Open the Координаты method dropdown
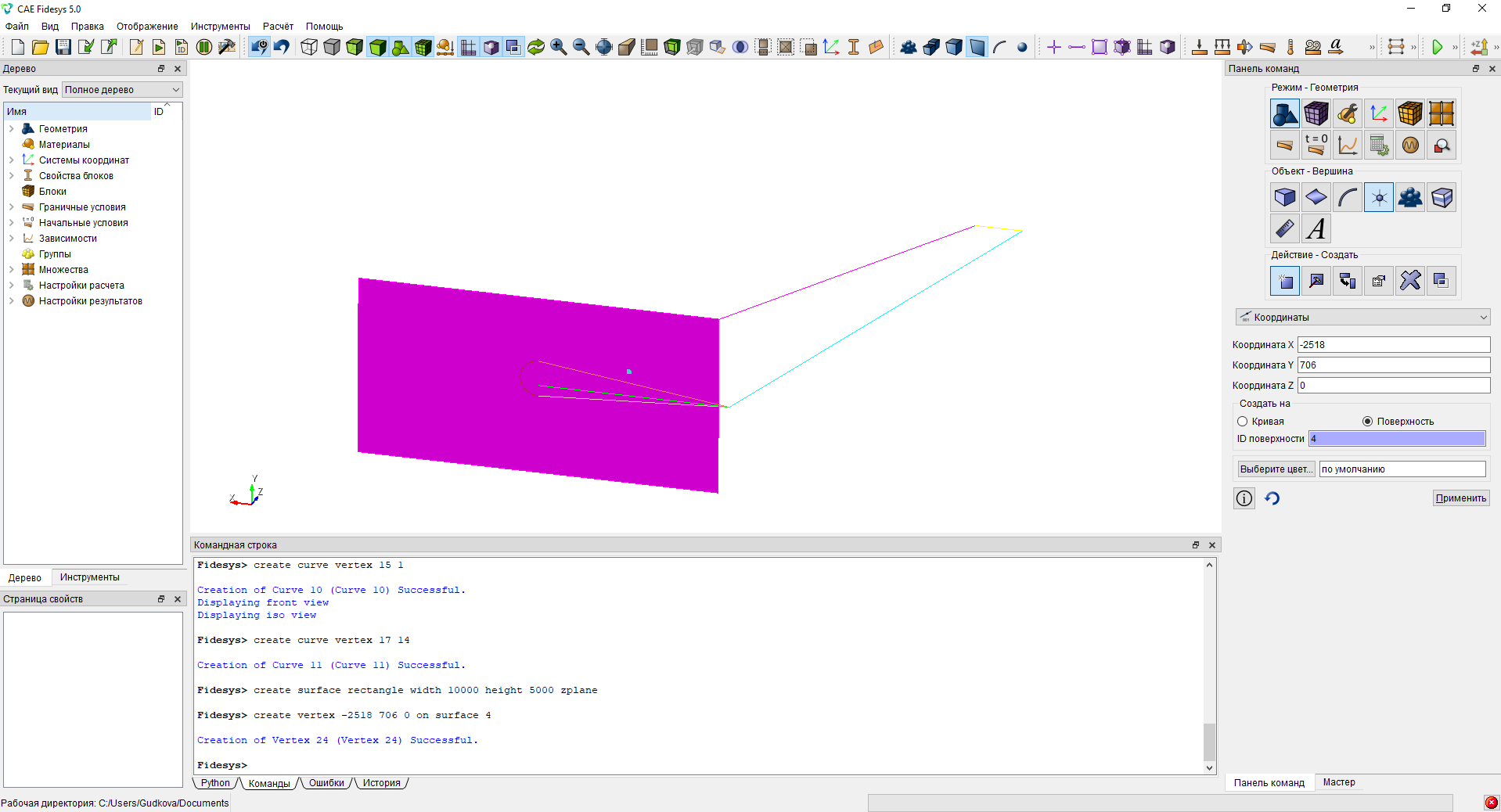This screenshot has width=1501, height=812. pos(1362,317)
